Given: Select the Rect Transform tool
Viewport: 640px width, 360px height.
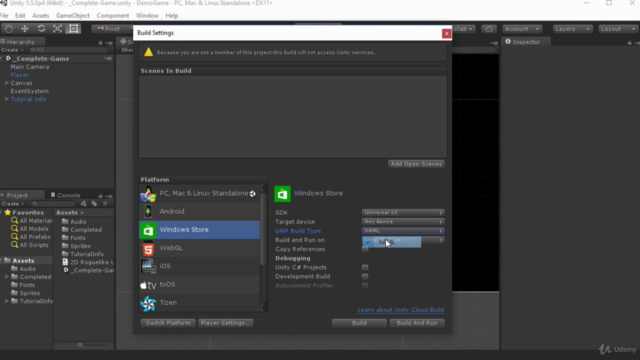Looking at the screenshot, I should tap(74, 29).
